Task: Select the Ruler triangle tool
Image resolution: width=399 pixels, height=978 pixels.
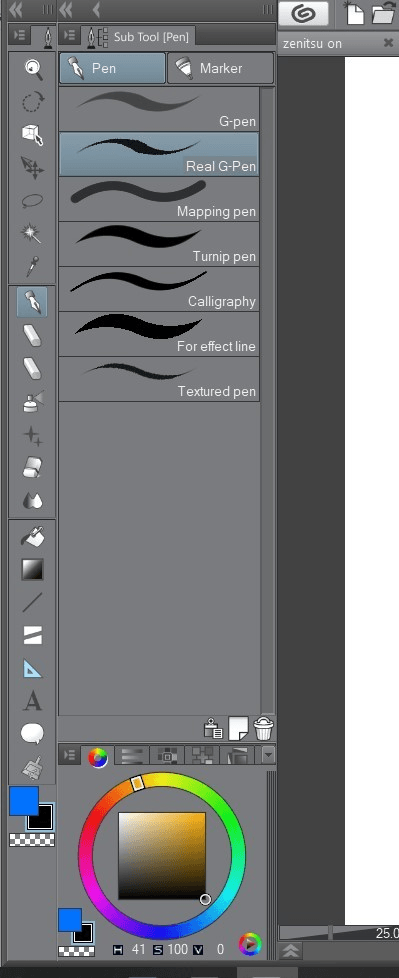Action: click(32, 669)
